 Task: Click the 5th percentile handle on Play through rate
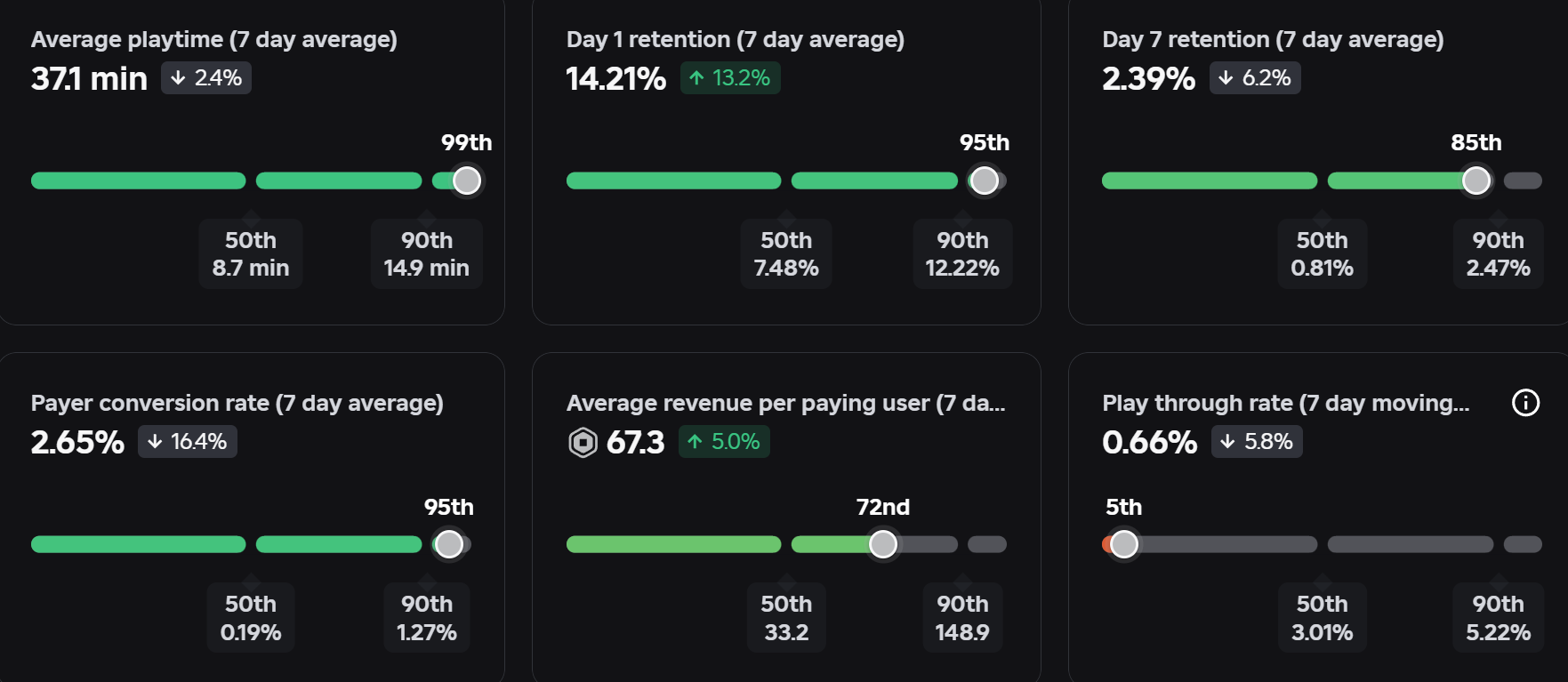click(1124, 544)
